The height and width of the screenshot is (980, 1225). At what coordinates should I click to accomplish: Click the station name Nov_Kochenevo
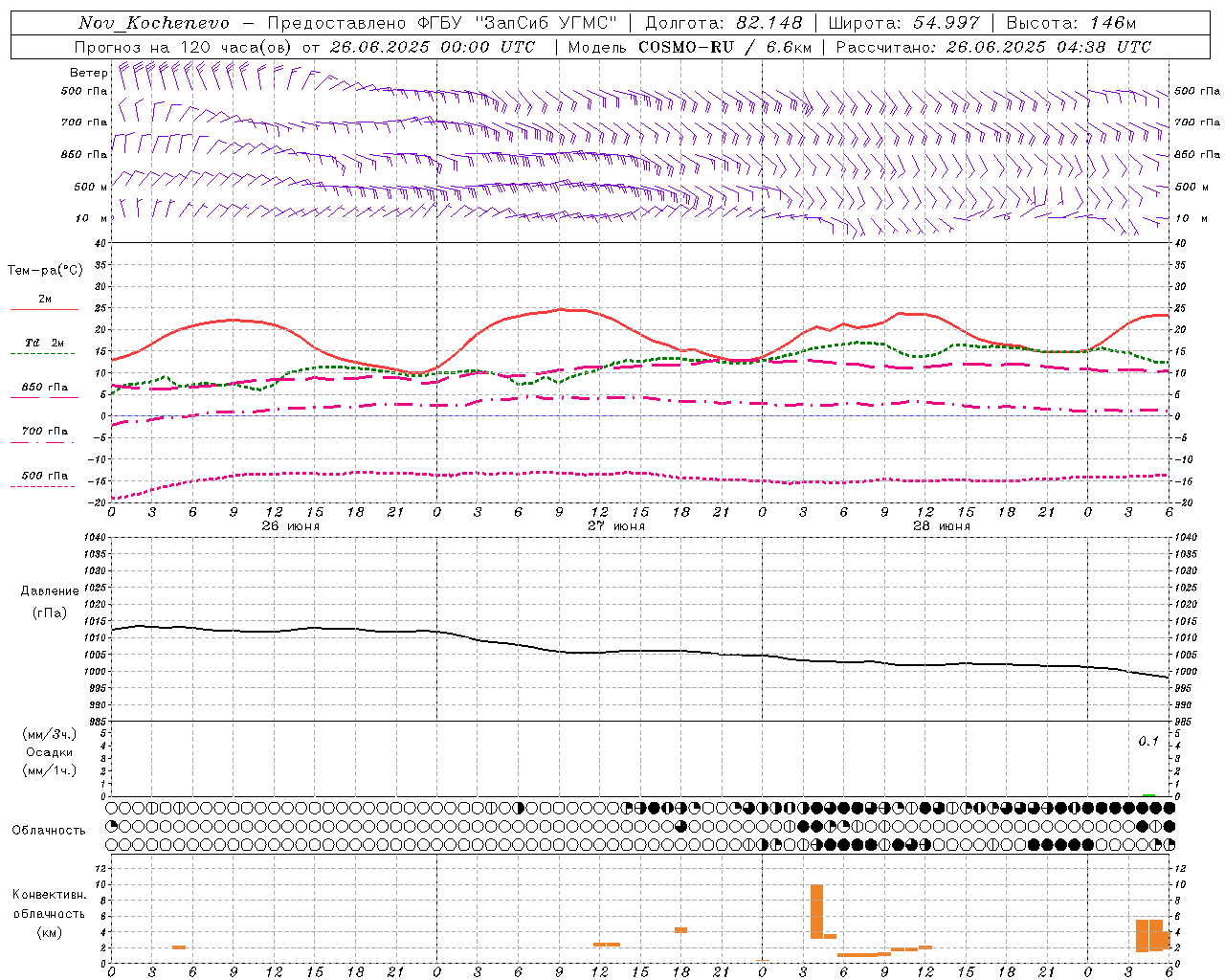154,23
